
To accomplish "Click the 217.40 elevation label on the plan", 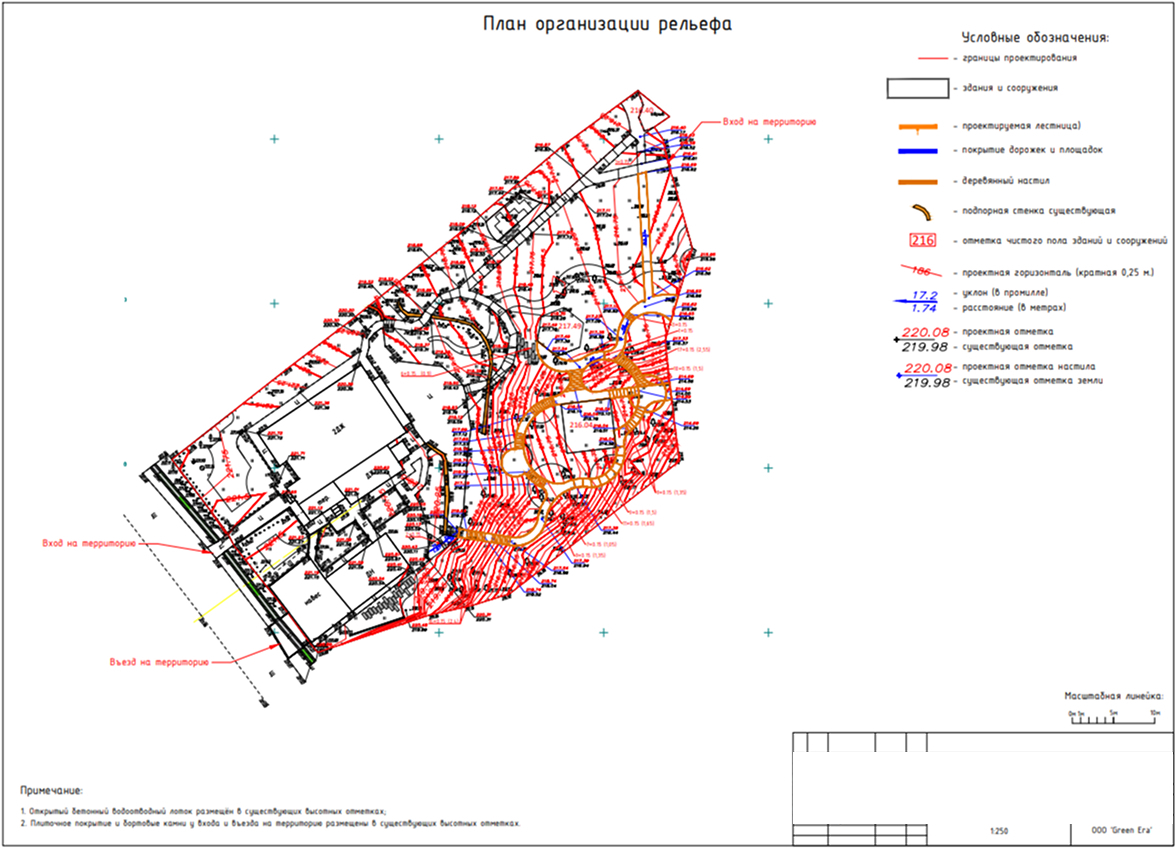I will [570, 326].
